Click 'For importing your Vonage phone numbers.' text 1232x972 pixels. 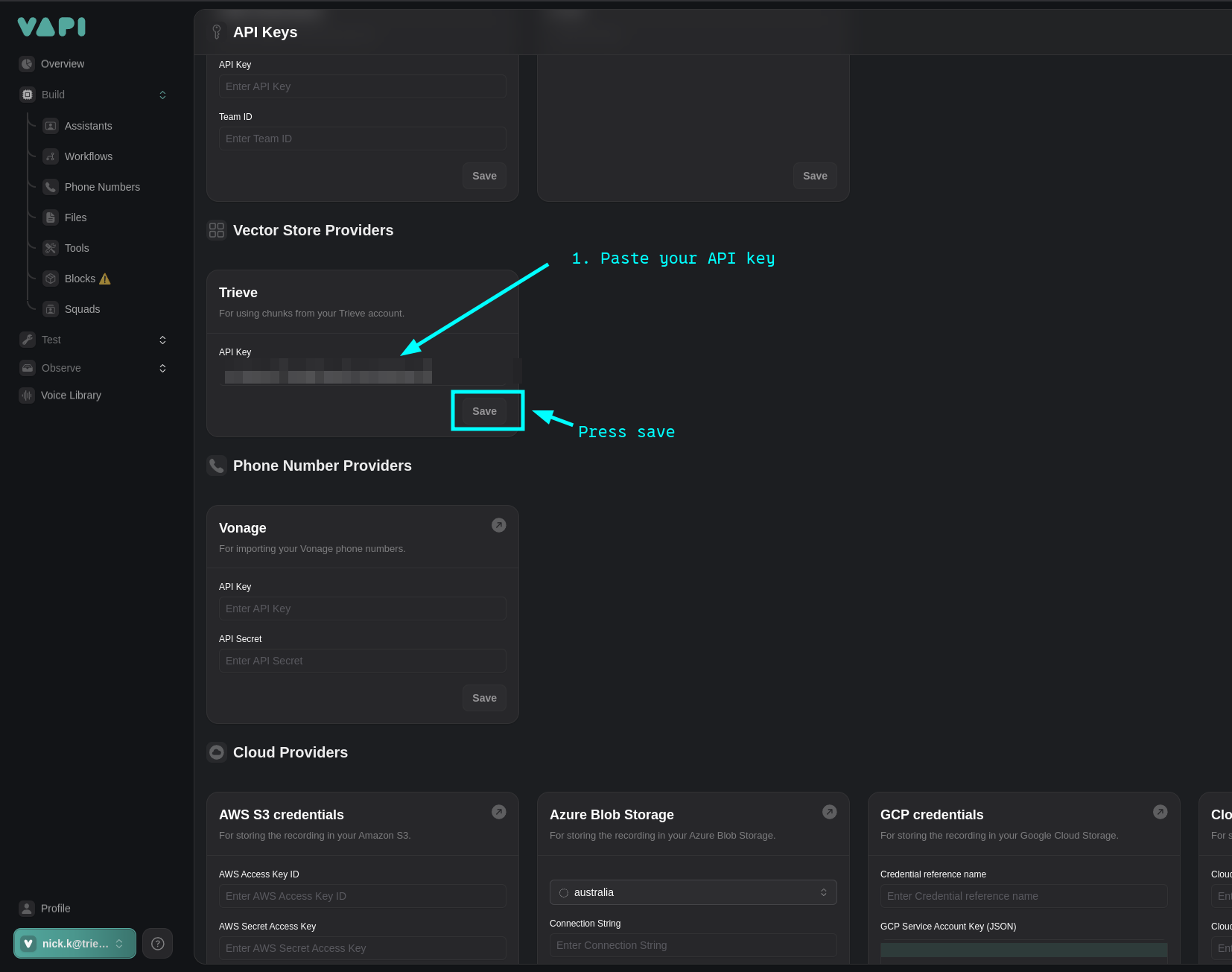[x=312, y=549]
